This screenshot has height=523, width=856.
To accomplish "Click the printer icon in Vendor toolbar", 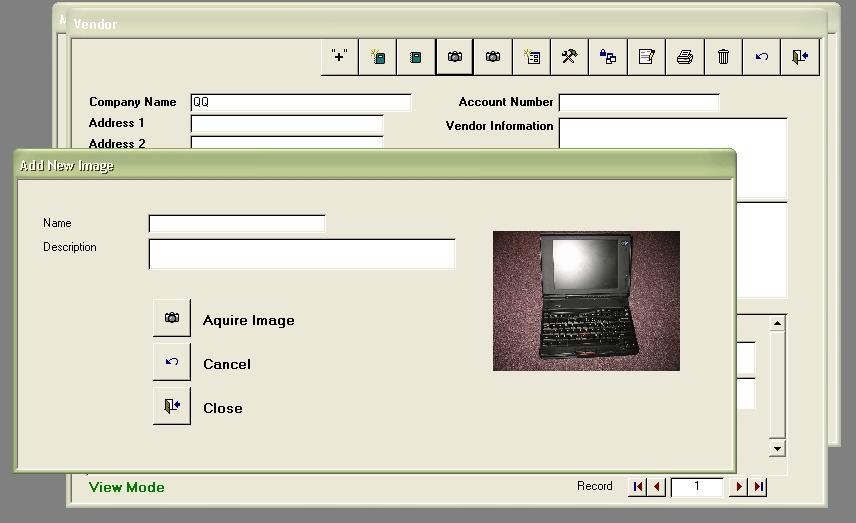I will 685,57.
